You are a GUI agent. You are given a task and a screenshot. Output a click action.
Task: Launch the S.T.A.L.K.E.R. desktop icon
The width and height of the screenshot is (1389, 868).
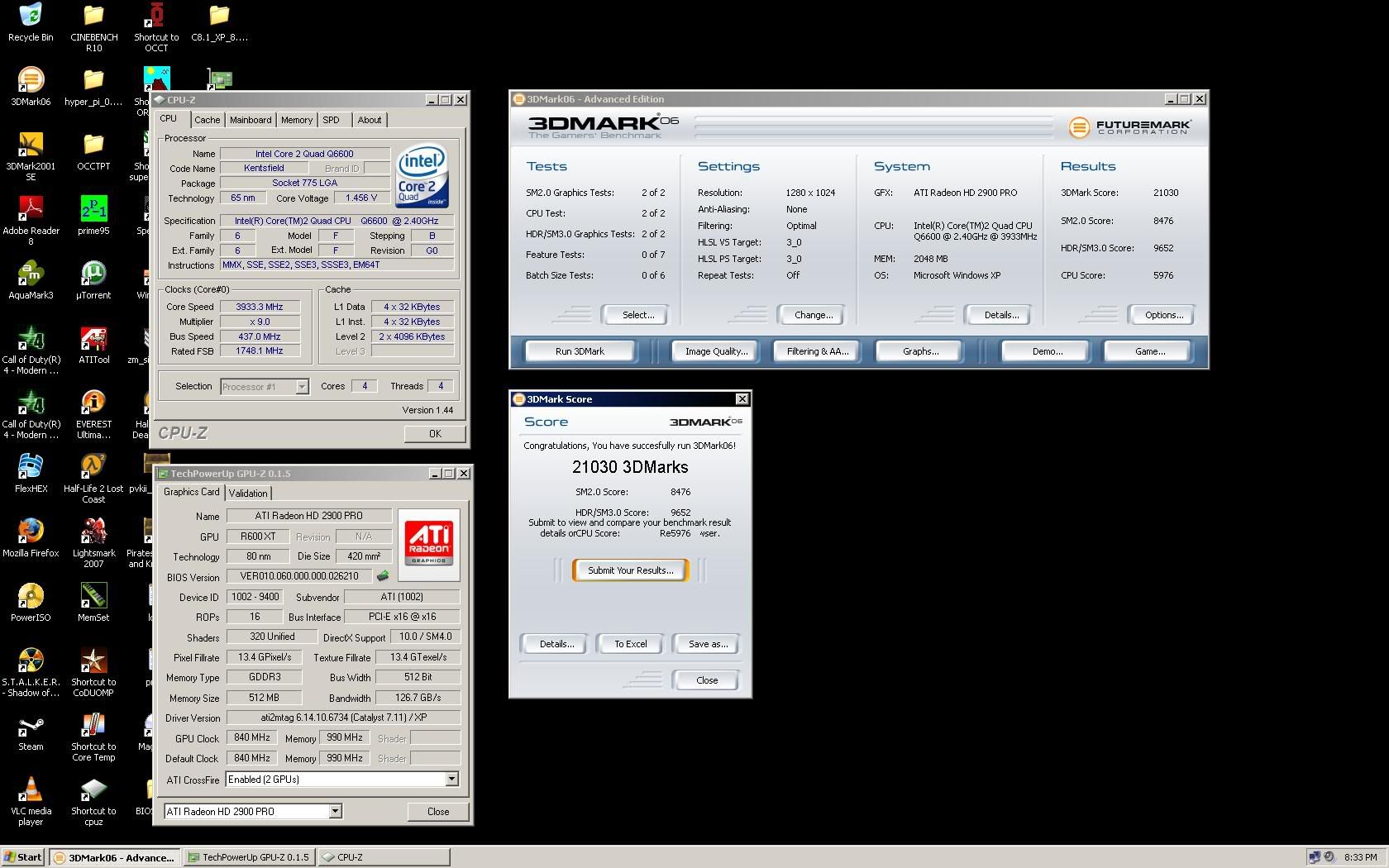[31, 672]
